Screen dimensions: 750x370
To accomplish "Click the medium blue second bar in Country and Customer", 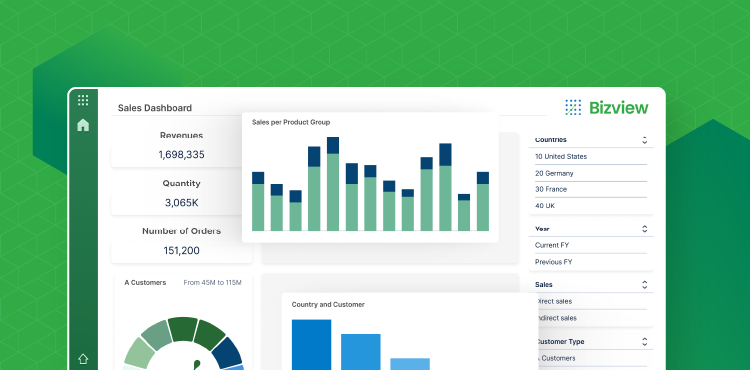I will pyautogui.click(x=361, y=352).
